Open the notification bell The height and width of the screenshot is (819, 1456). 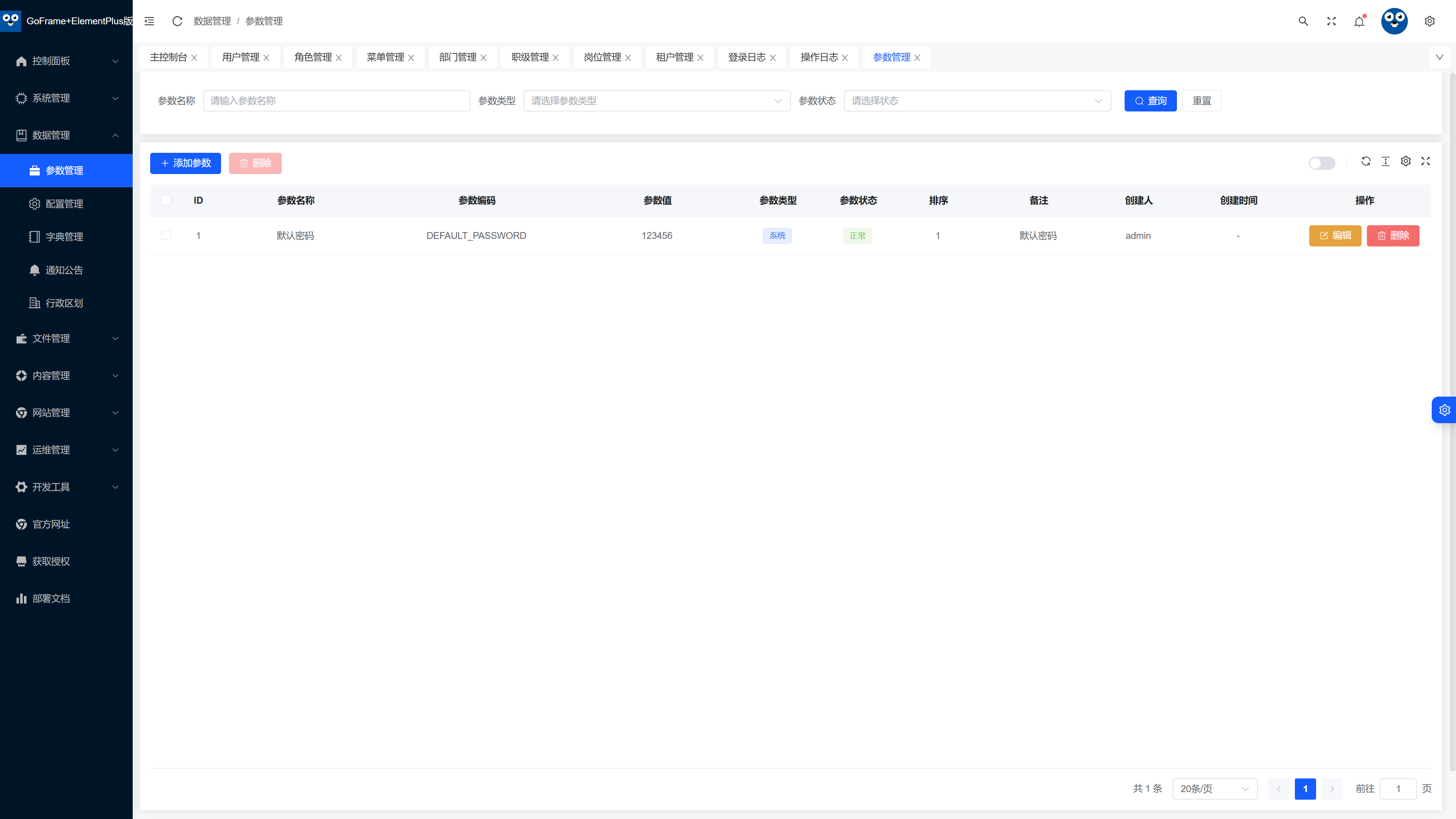point(1359,22)
